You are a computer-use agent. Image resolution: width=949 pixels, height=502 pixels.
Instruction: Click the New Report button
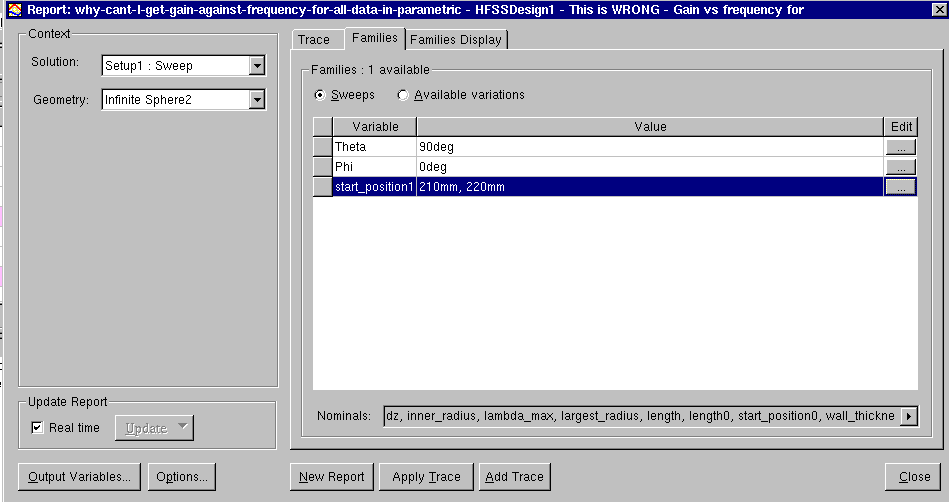332,477
